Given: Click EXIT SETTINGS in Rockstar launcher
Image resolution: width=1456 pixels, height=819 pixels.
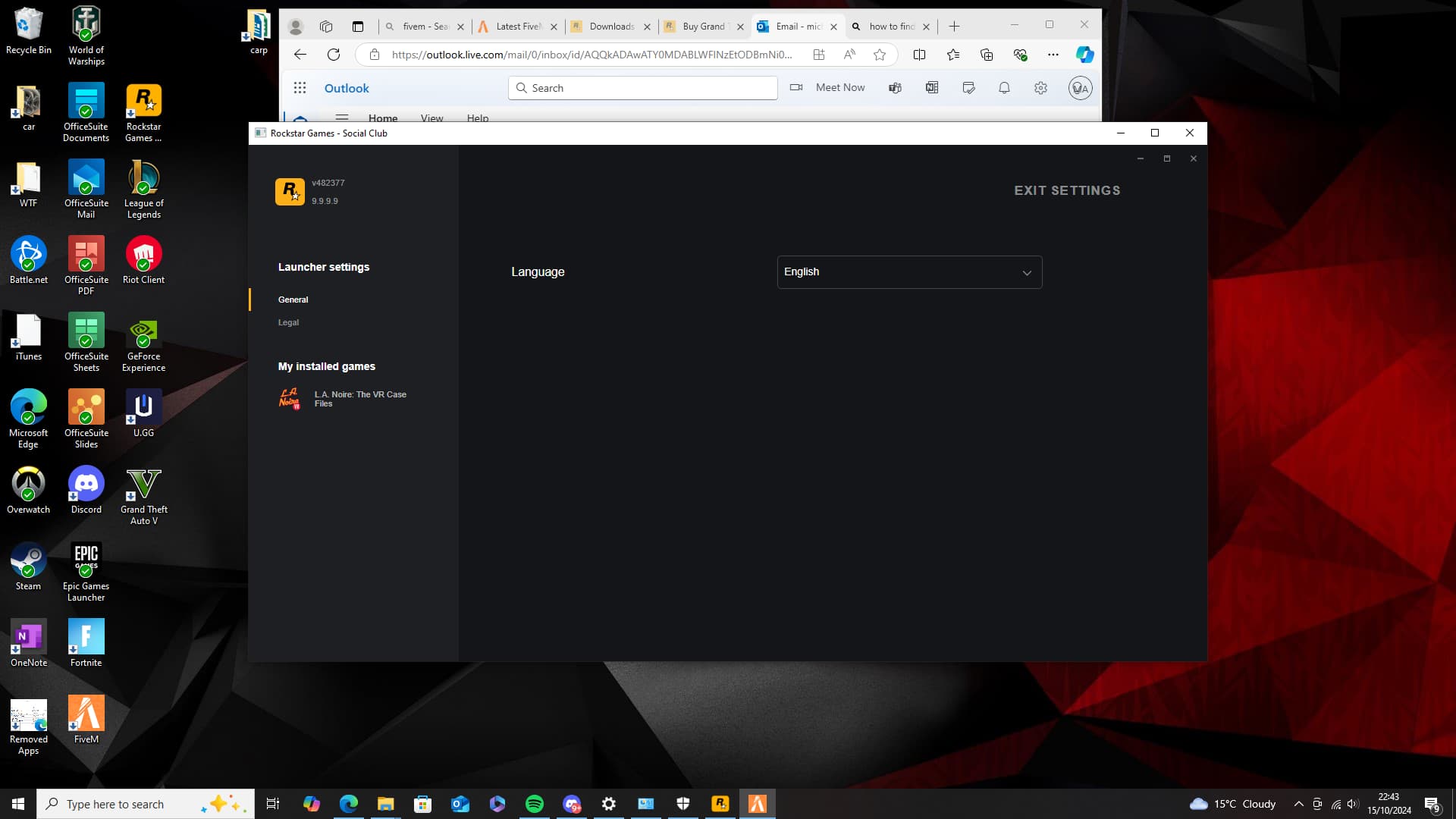Looking at the screenshot, I should (x=1067, y=190).
